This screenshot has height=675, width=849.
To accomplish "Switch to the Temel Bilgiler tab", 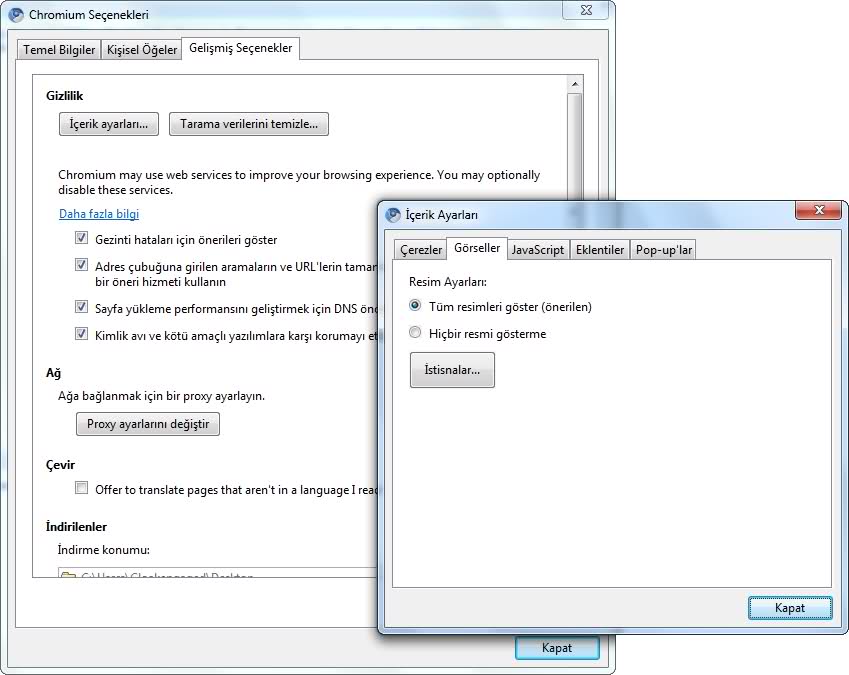I will [59, 50].
